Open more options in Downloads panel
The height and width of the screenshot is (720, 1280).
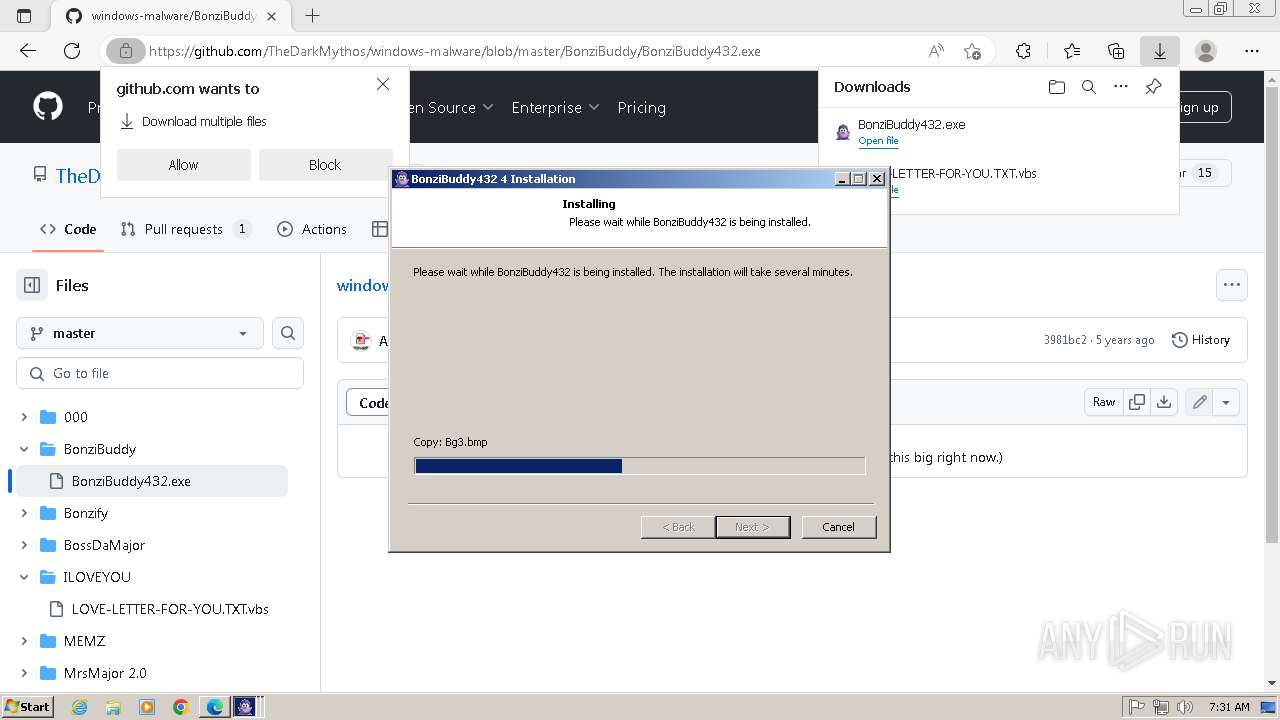1121,87
